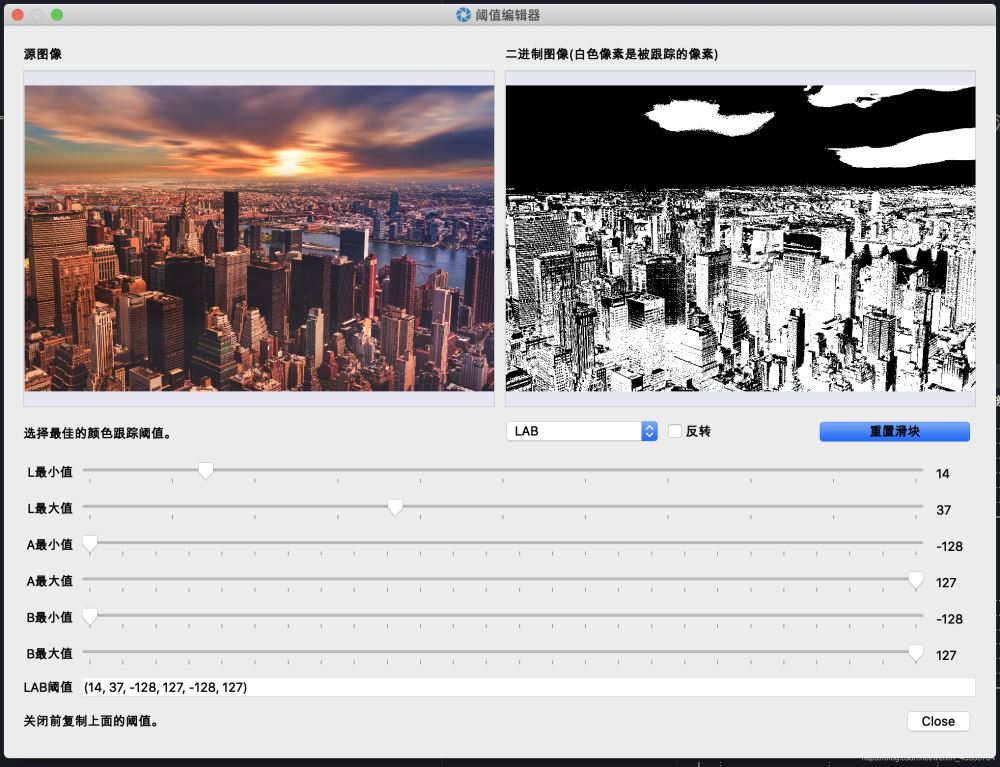The height and width of the screenshot is (767, 1000).
Task: Click the B最小值 value -128
Action: (x=949, y=619)
